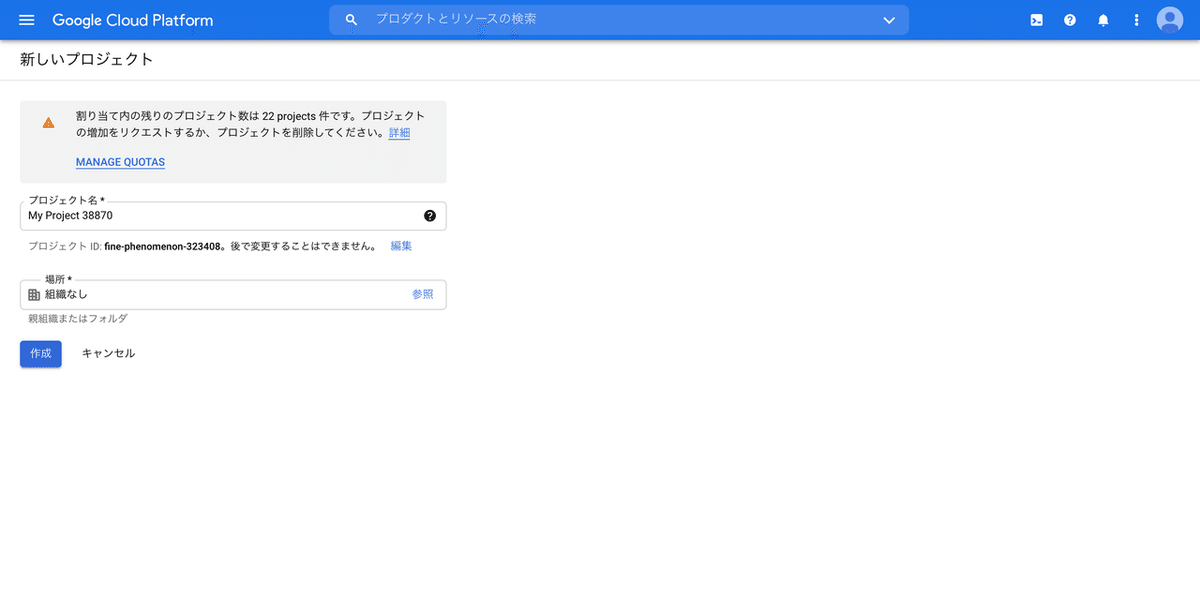Click the Google account avatar

(x=1168, y=19)
